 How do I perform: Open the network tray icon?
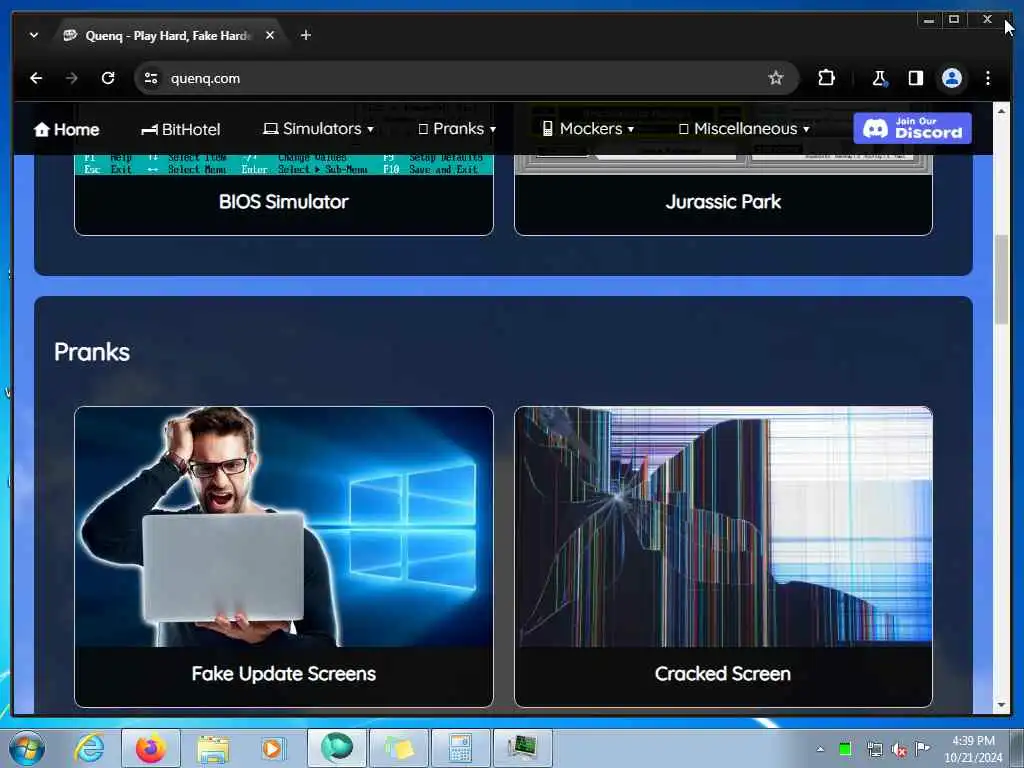[874, 749]
